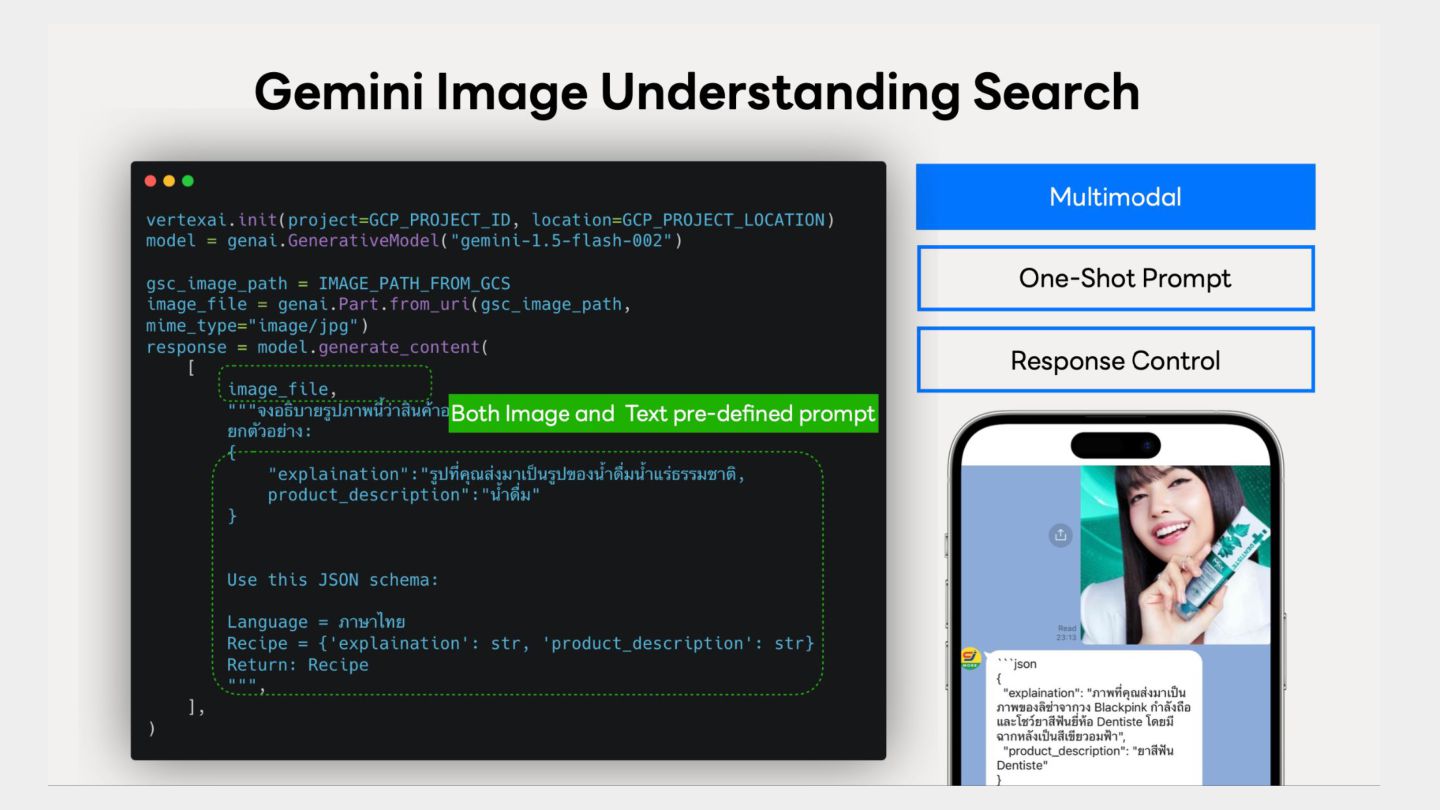This screenshot has height=810, width=1440.
Task: Click the 'Gemini Image Understanding Search' title
Action: [x=697, y=92]
